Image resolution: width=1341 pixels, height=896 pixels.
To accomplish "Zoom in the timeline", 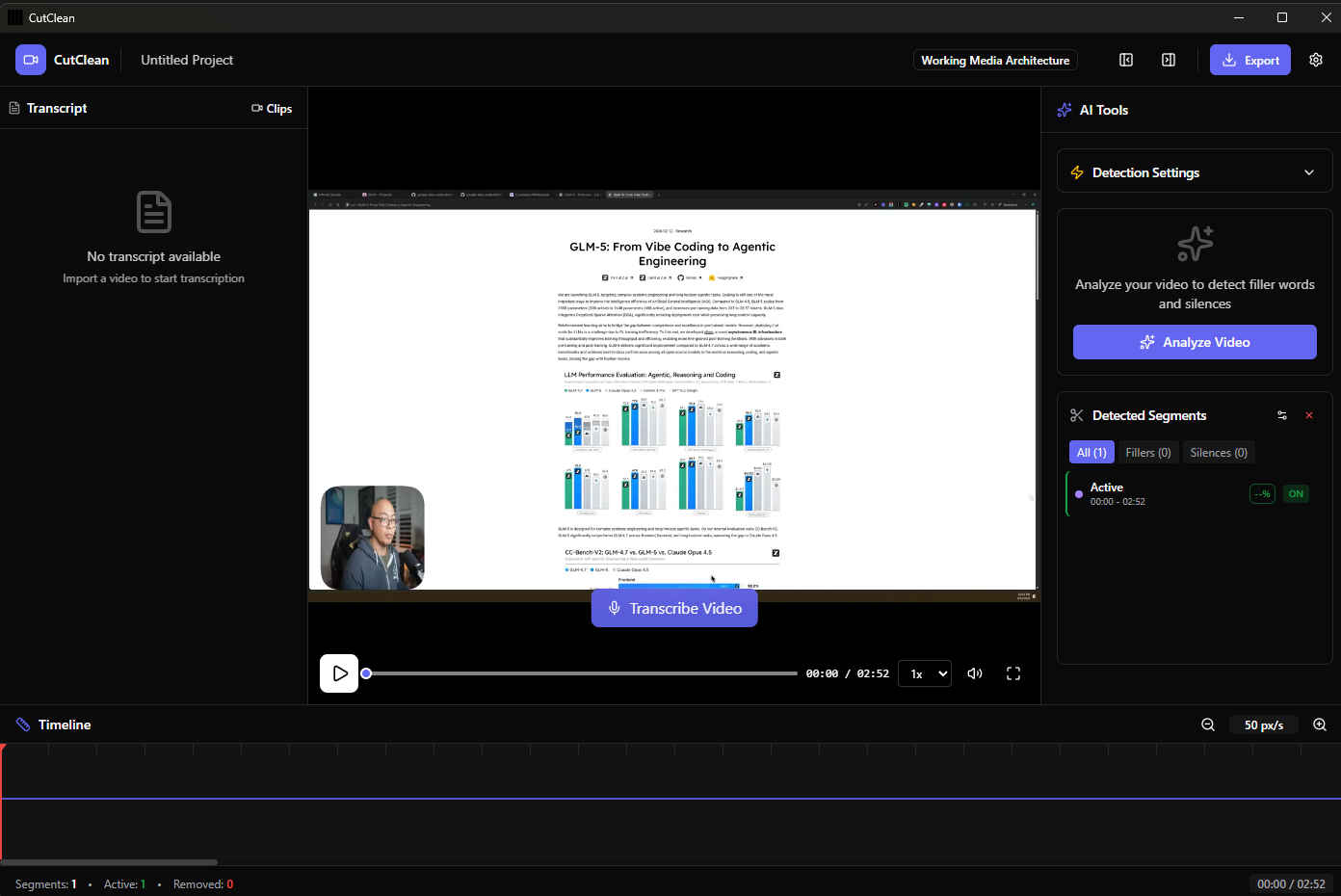I will click(1320, 725).
